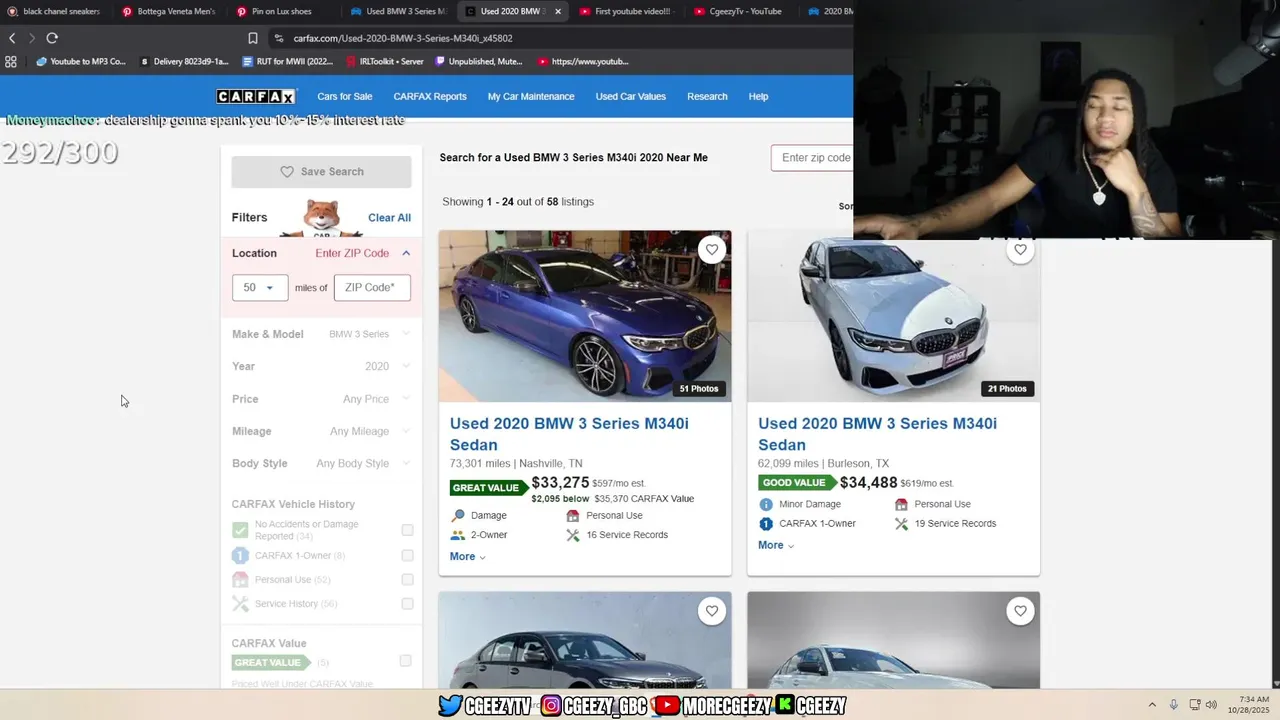The height and width of the screenshot is (720, 1280).
Task: Expand the Price filter
Action: (321, 399)
